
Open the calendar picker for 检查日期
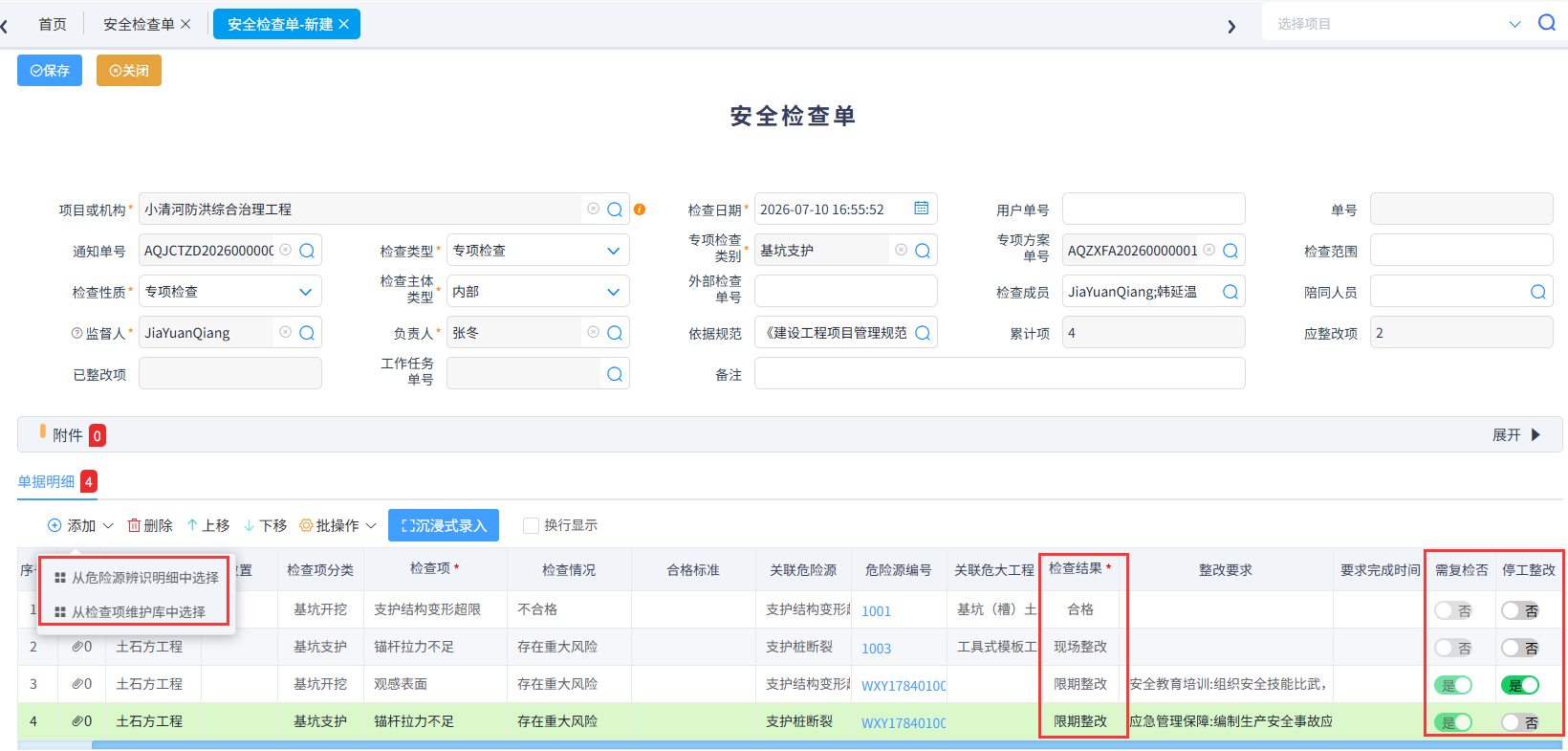921,209
